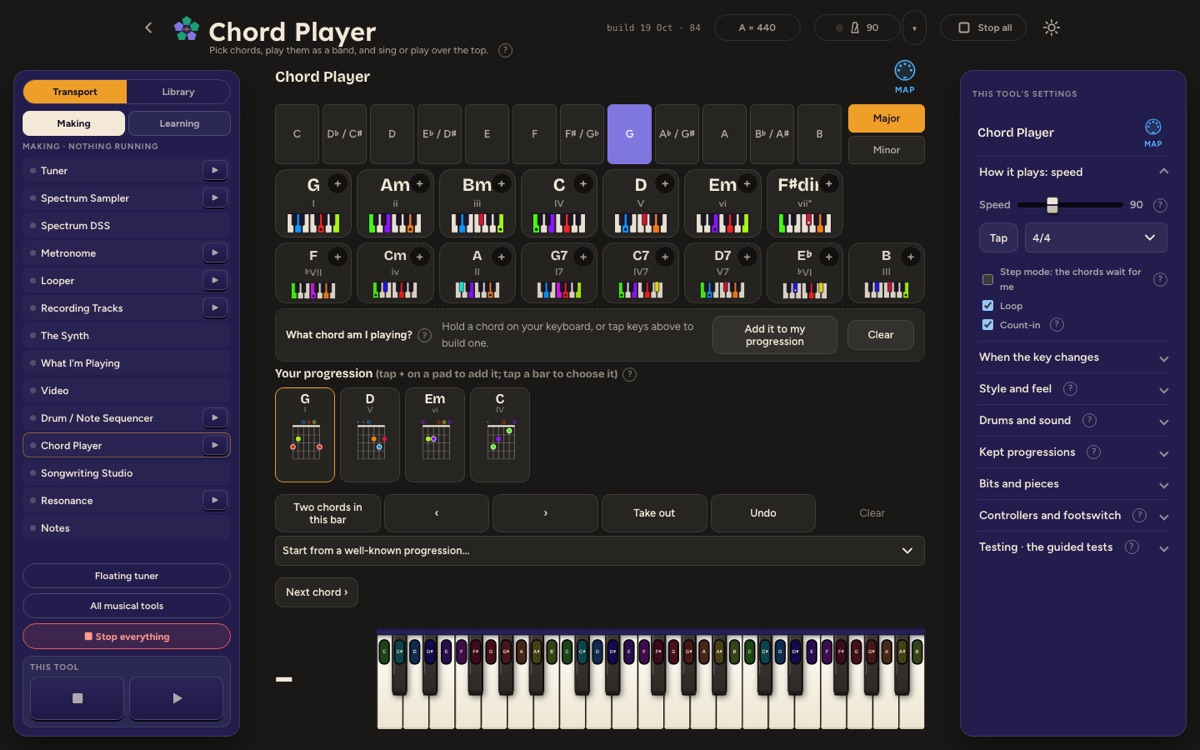The width and height of the screenshot is (1200, 750).
Task: Click help icon next to the app subtitle
Action: 505,50
